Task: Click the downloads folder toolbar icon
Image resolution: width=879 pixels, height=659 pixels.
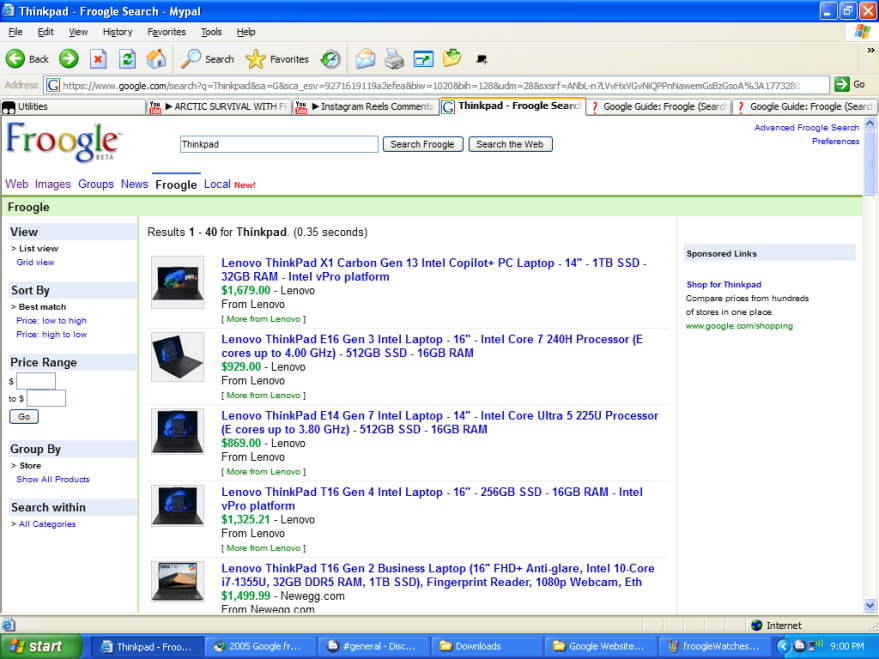Action: click(x=452, y=58)
